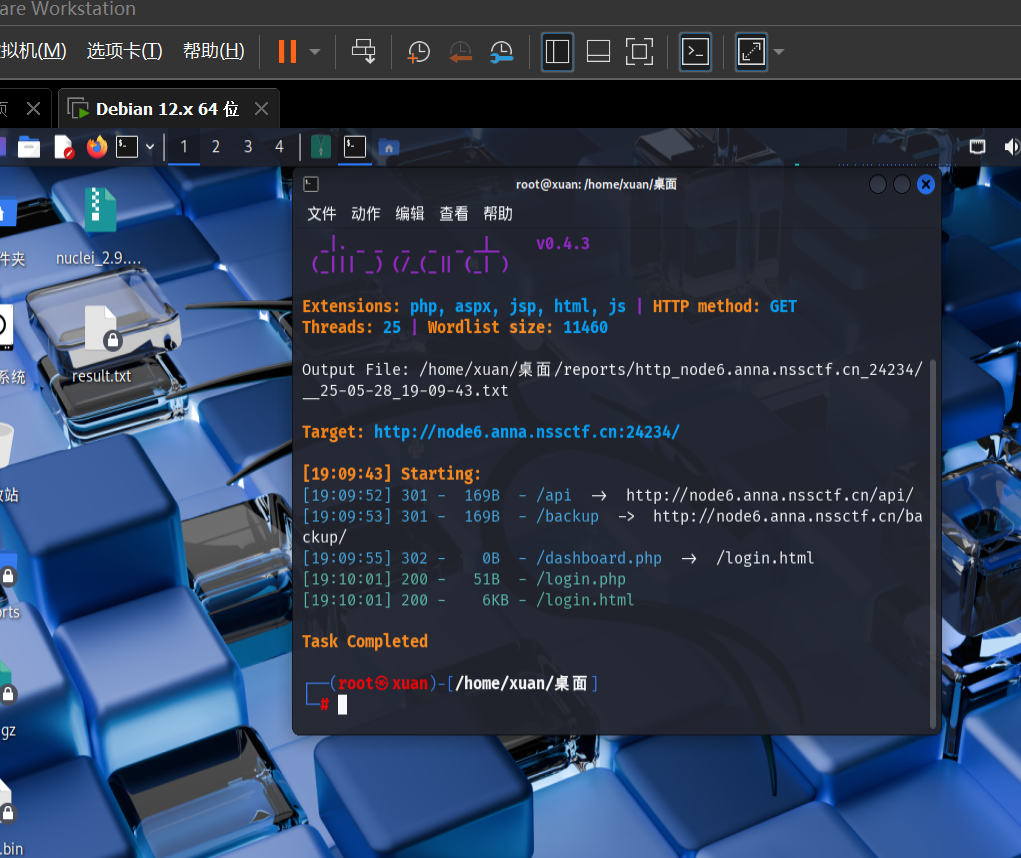1021x858 pixels.
Task: Click the terminal title root@xuan: /home/xuan/桌面
Action: (x=596, y=184)
